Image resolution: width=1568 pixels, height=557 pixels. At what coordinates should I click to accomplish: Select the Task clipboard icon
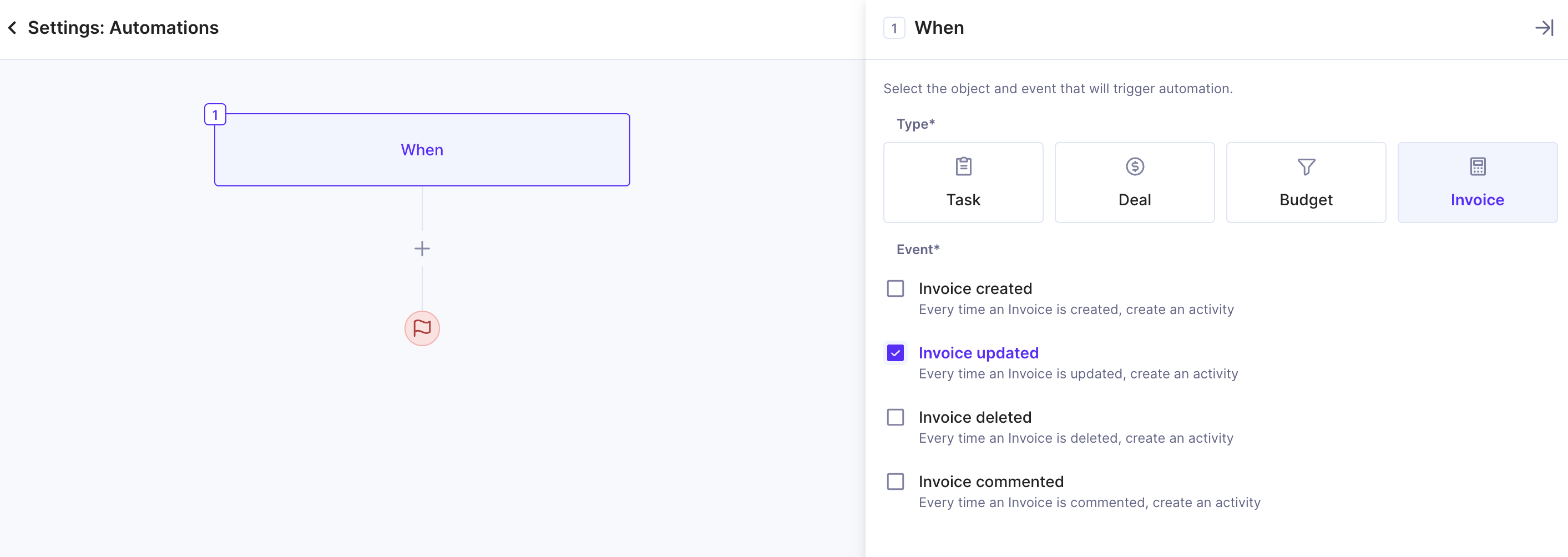tap(963, 166)
